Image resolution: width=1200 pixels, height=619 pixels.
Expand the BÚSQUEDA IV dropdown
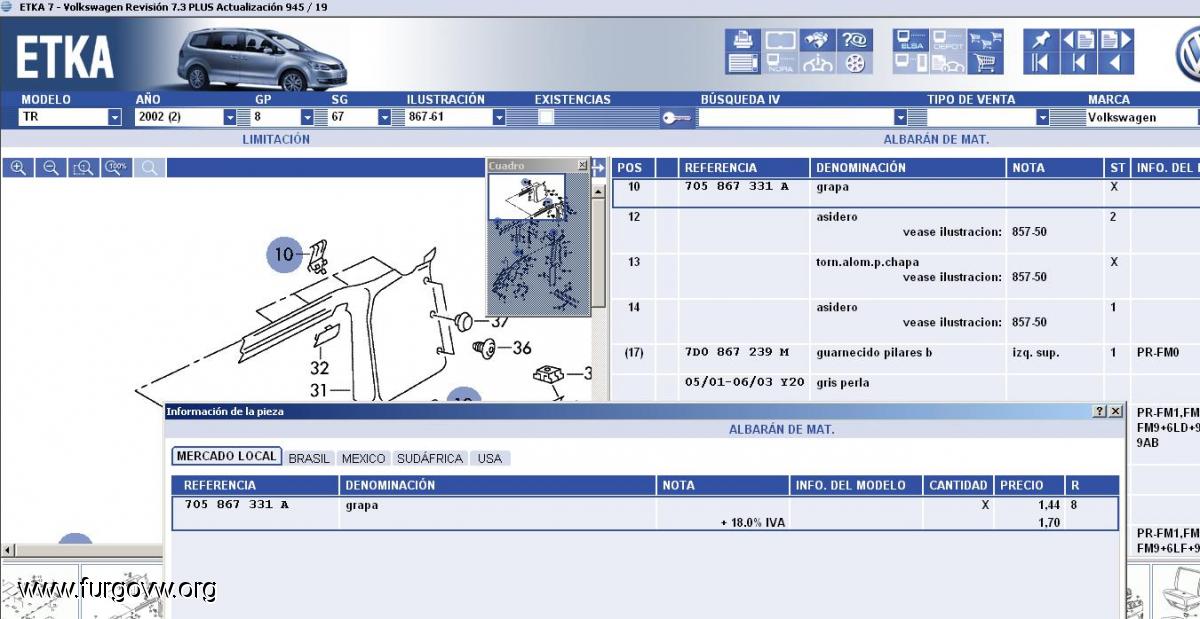click(x=900, y=117)
